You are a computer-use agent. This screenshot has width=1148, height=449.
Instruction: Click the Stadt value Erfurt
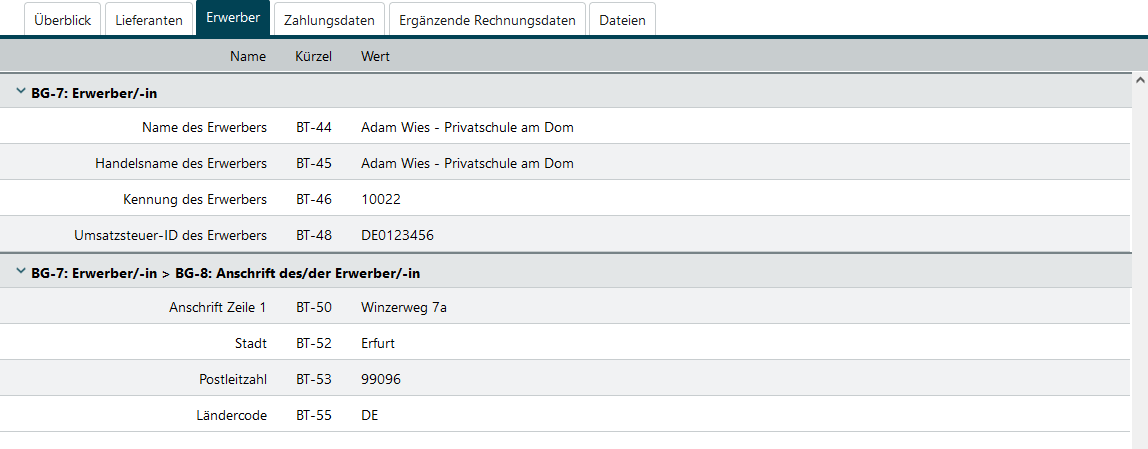(x=378, y=343)
